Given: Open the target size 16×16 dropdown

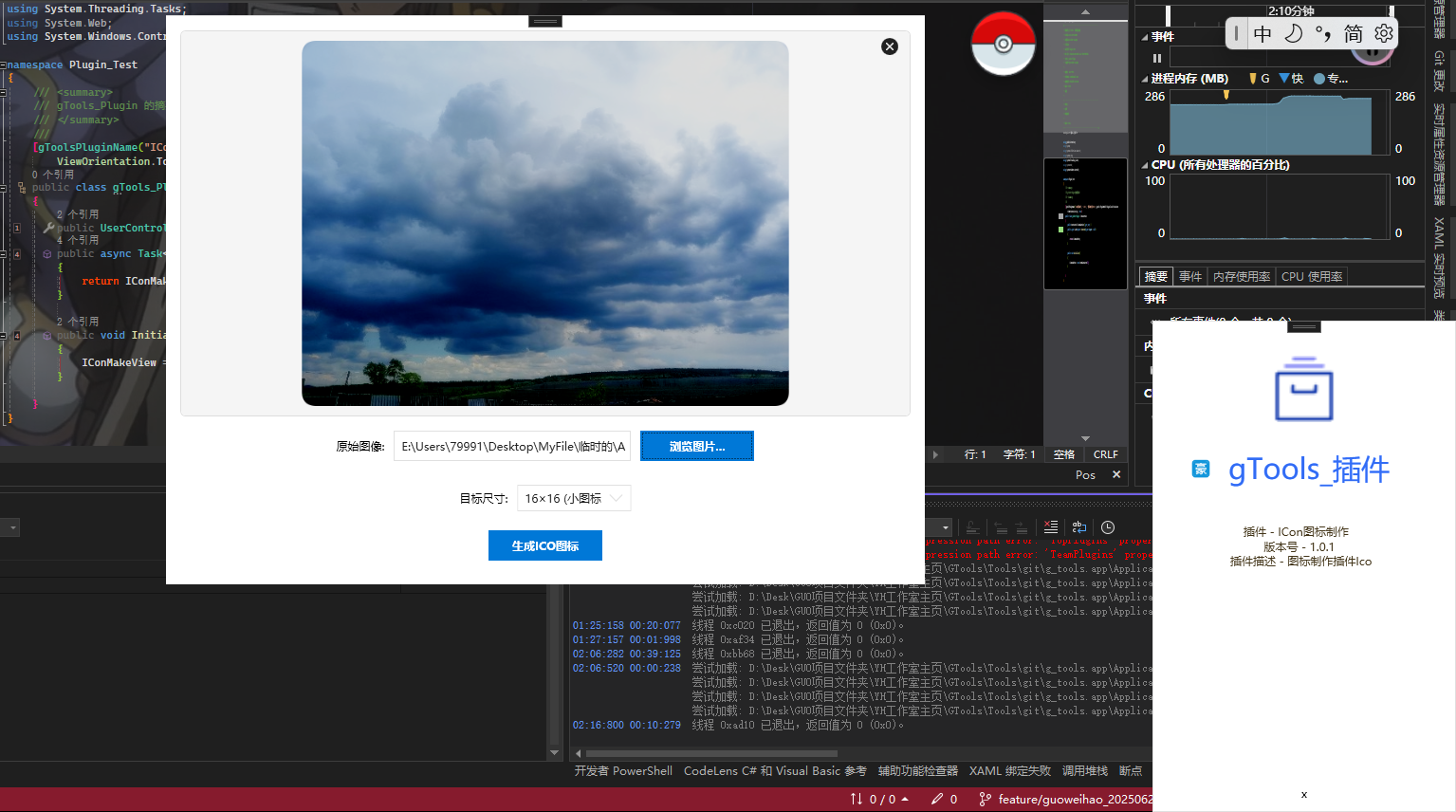Looking at the screenshot, I should click(574, 498).
